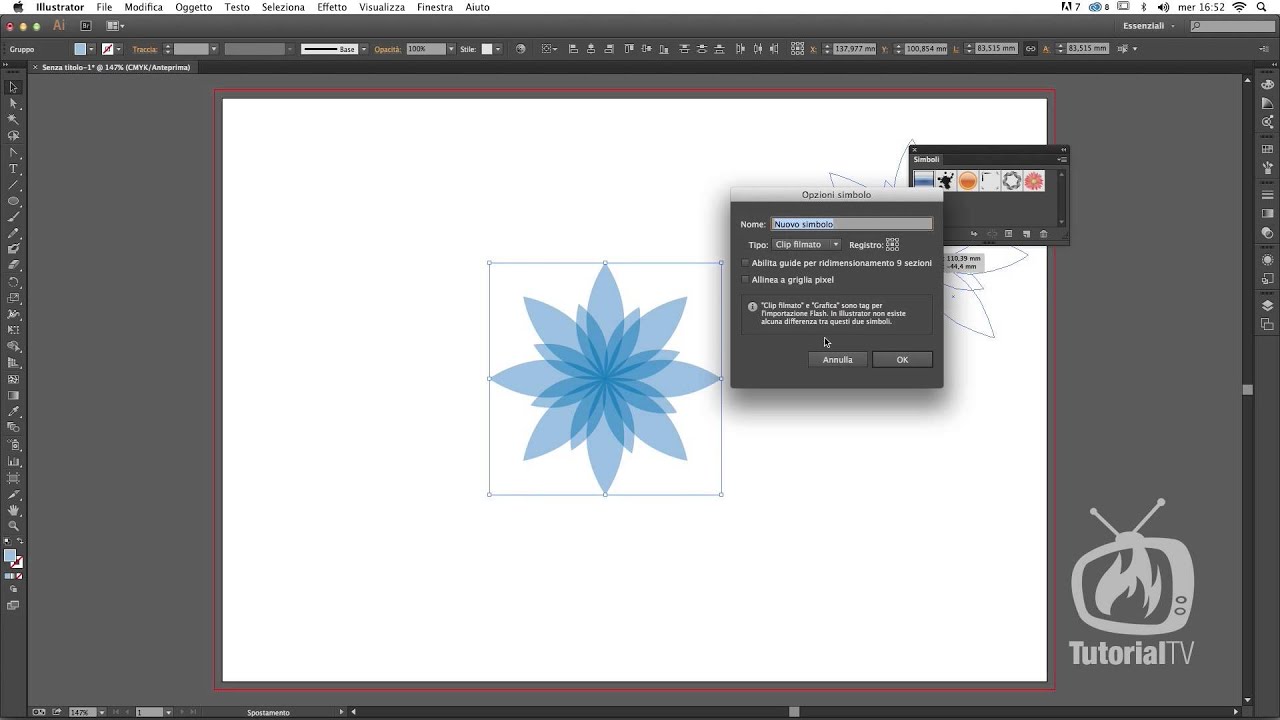Screen dimensions: 1280x720
Task: Open the arrange documents dropdown
Action: tap(115, 25)
